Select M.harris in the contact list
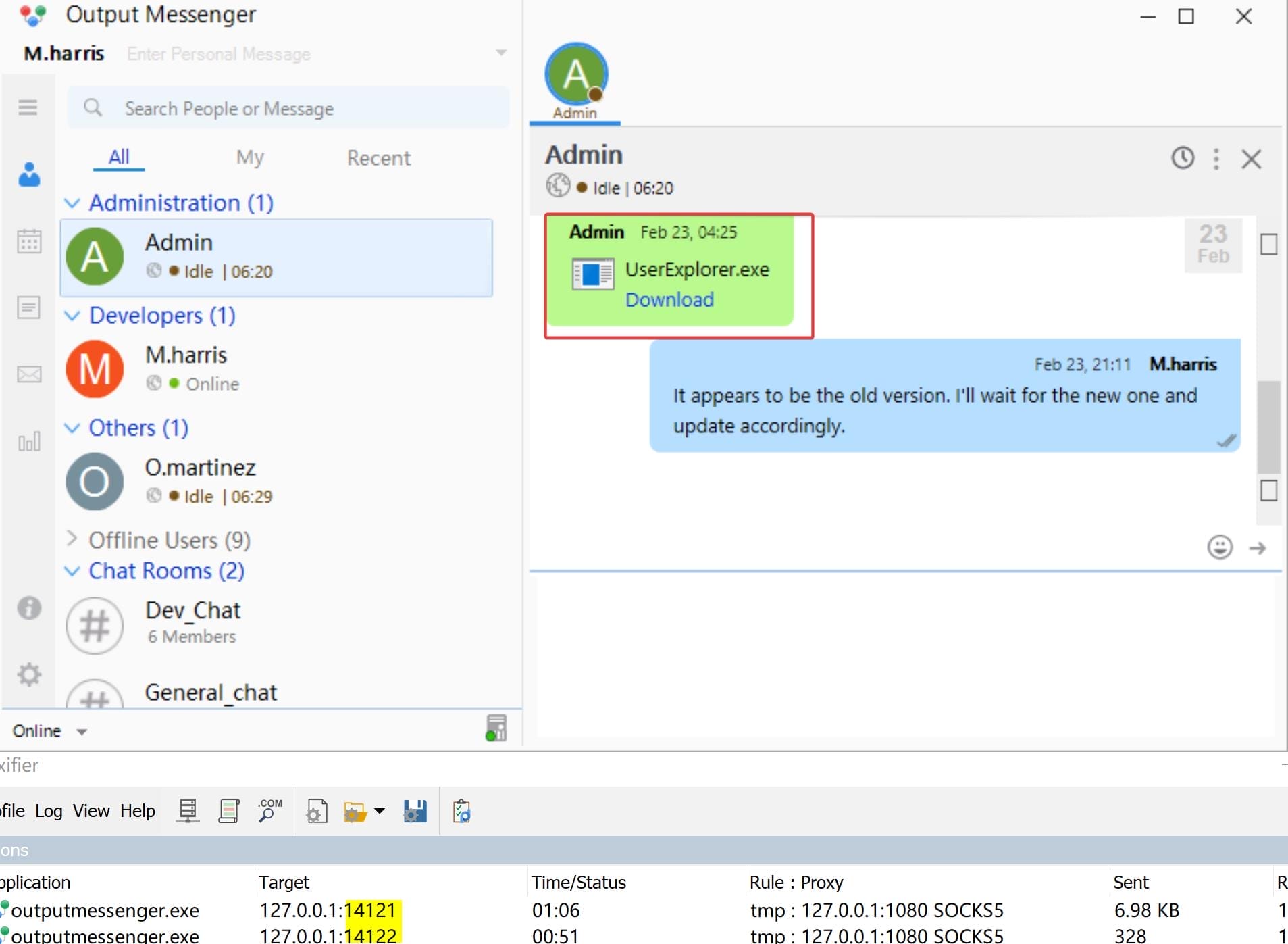1288x944 pixels. [276, 369]
